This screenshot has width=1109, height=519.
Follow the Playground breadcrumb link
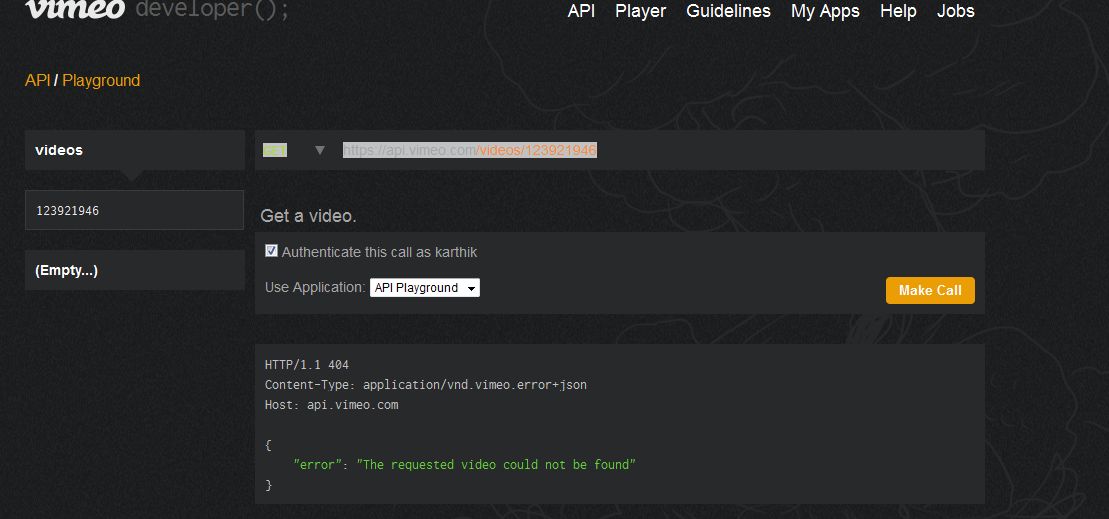point(101,81)
